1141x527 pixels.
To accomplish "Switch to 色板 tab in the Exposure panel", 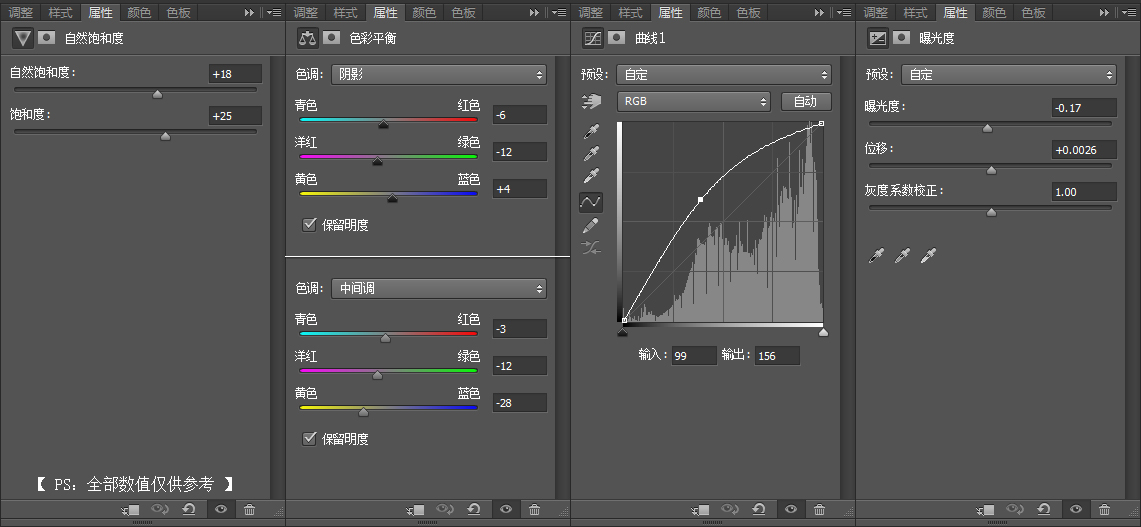I will click(x=1033, y=12).
